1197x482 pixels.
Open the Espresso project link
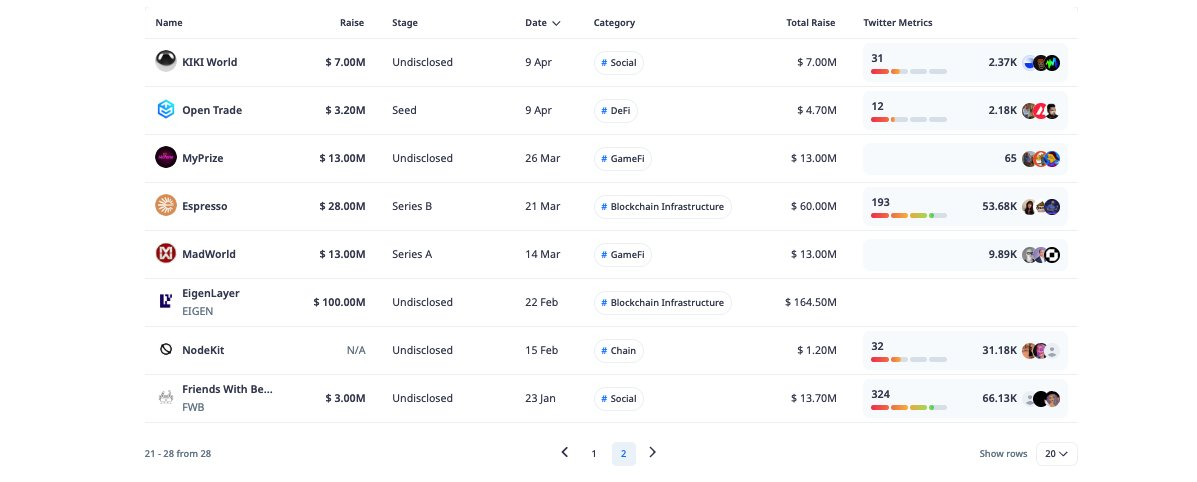point(205,206)
